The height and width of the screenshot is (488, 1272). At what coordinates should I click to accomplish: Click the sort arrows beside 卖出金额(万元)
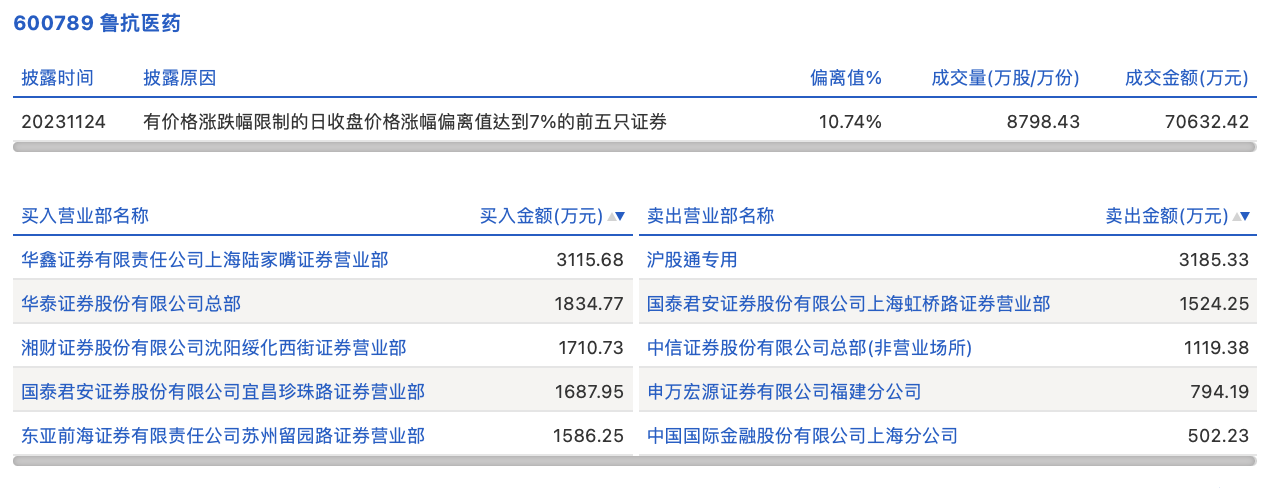(x=1240, y=216)
